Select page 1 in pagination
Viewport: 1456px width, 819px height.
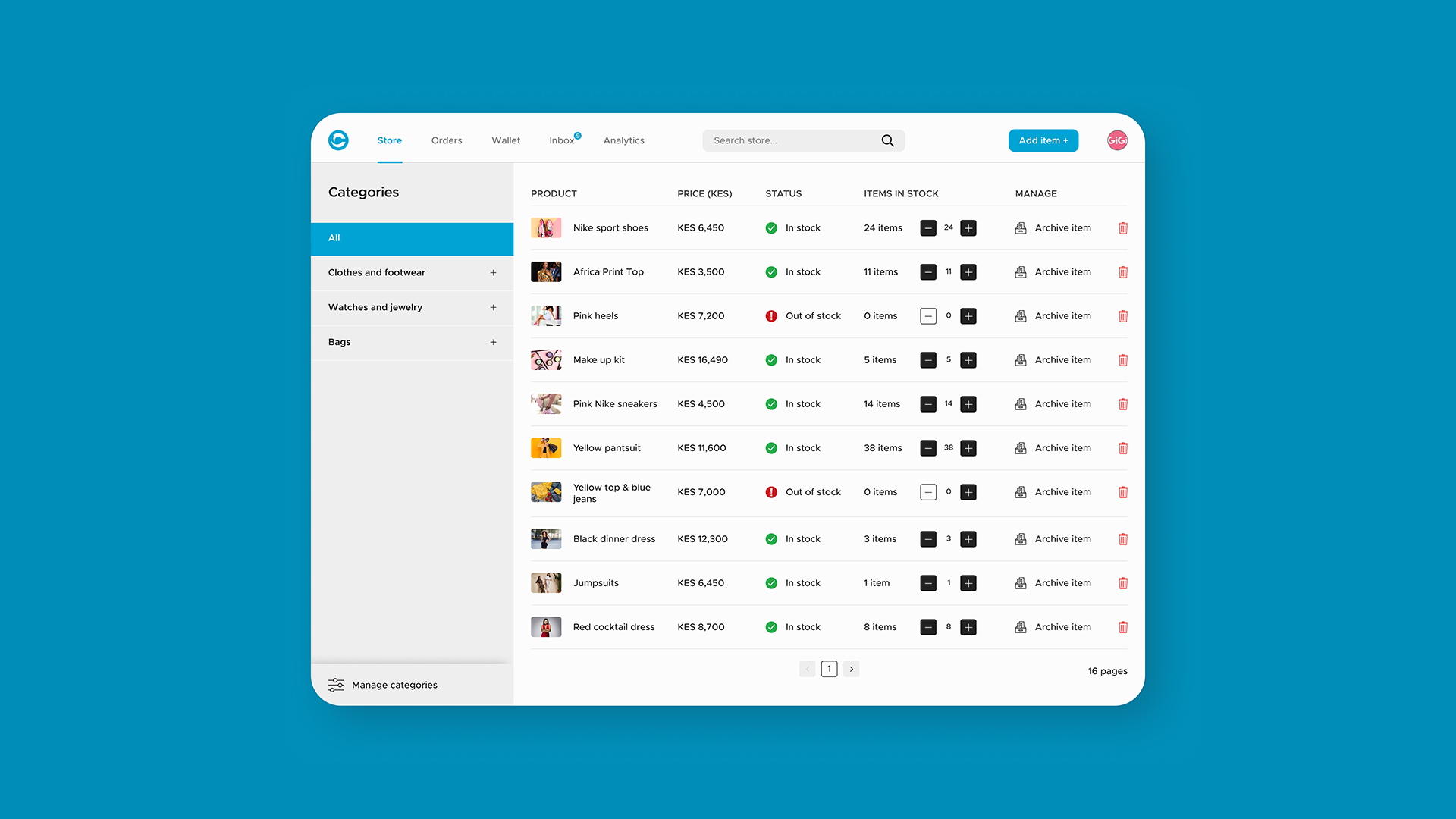(x=829, y=669)
